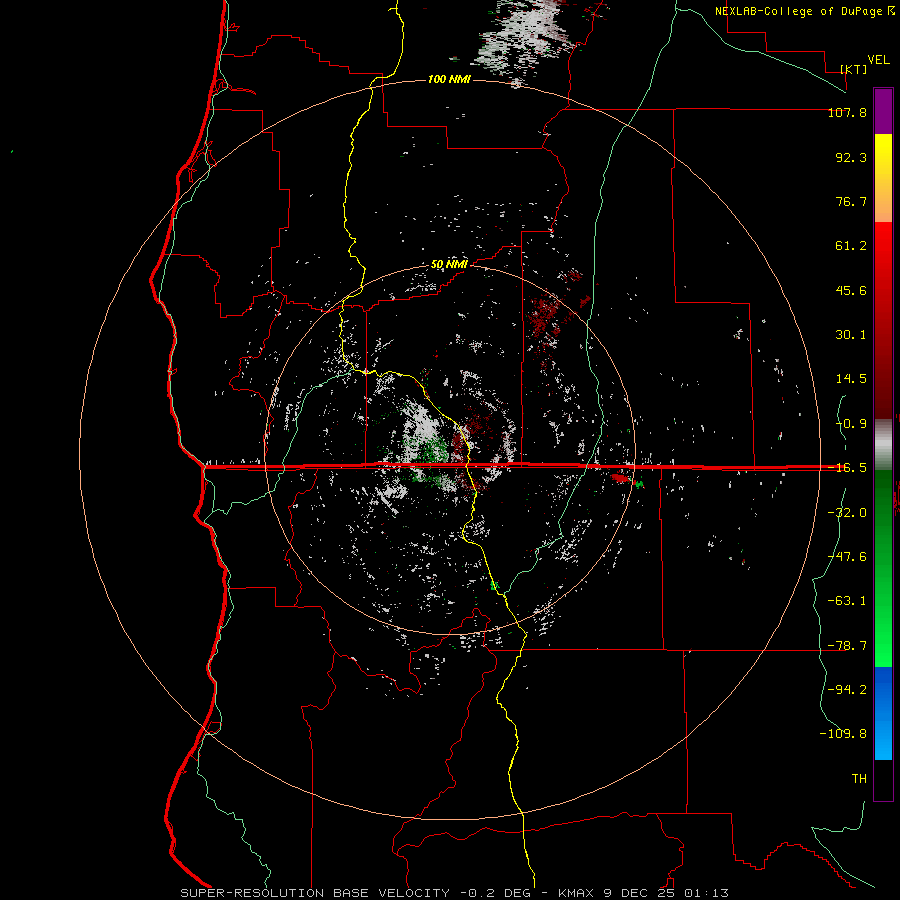Click the [KT] units label
900x900 pixels.
[854, 69]
